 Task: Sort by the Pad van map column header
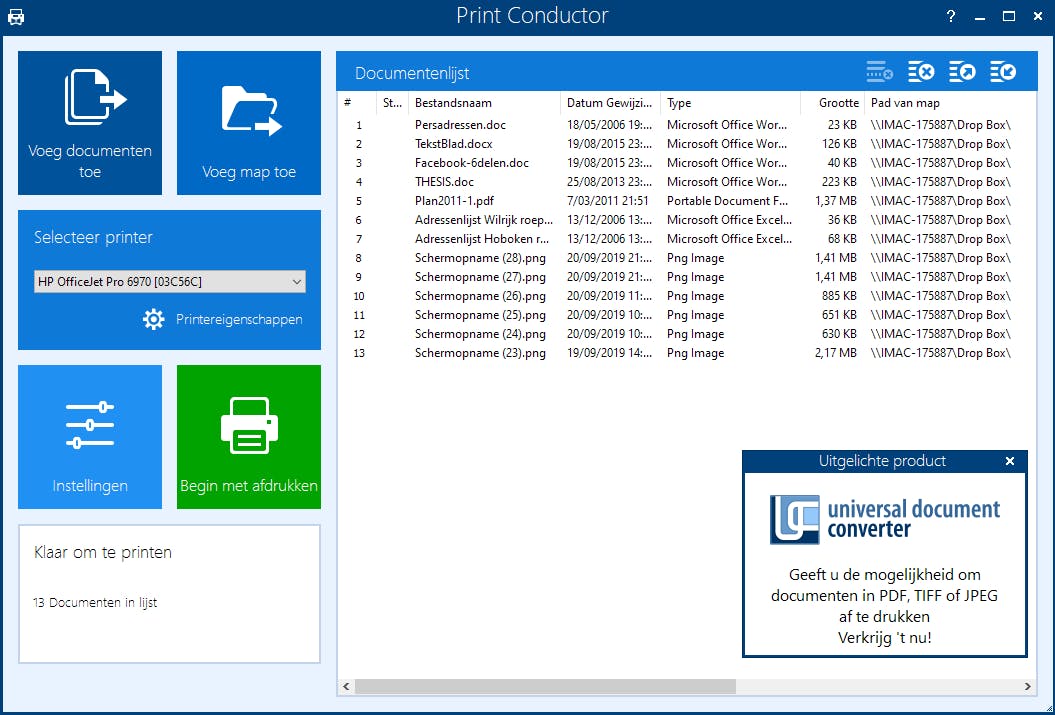pos(950,103)
